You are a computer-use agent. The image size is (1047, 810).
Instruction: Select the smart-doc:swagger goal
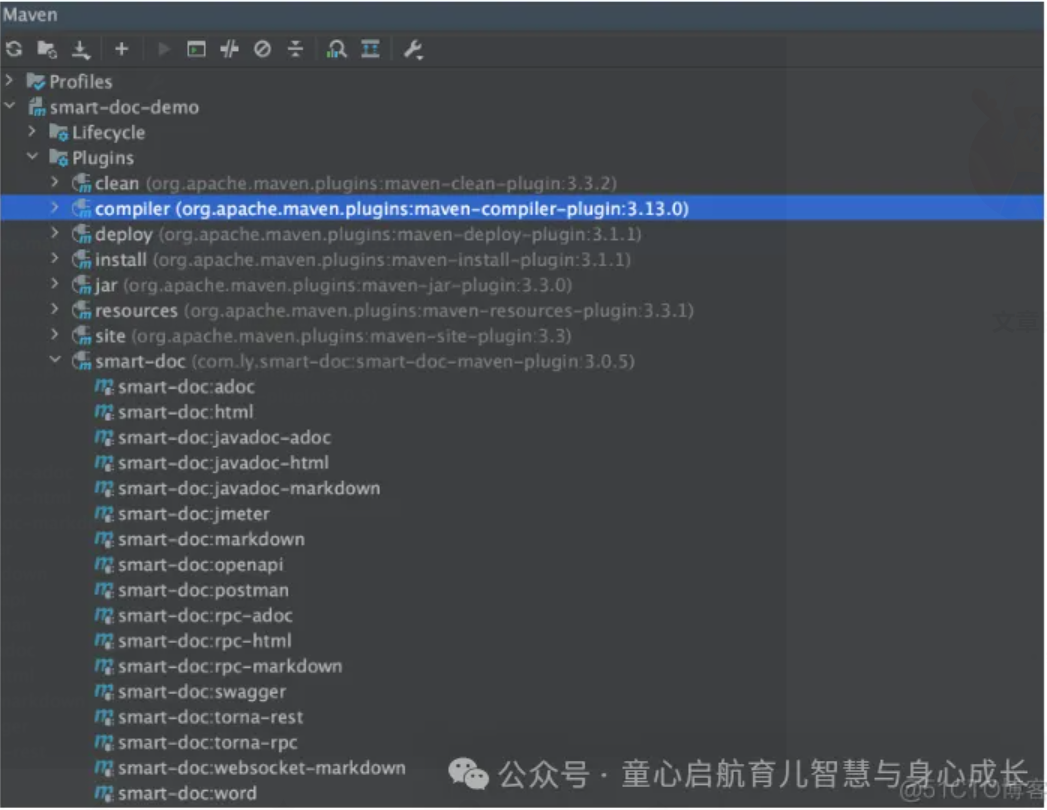tap(202, 692)
